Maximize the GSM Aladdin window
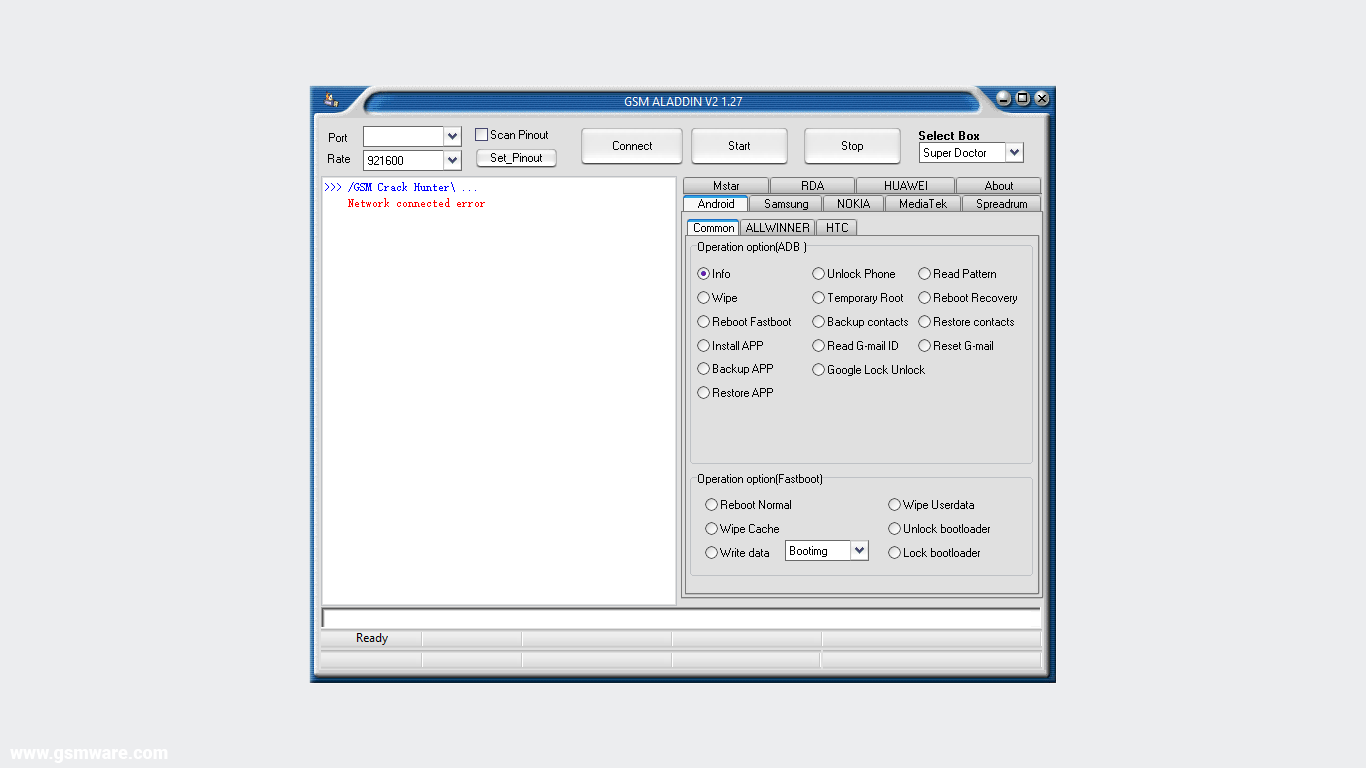The height and width of the screenshot is (768, 1366). coord(1023,98)
